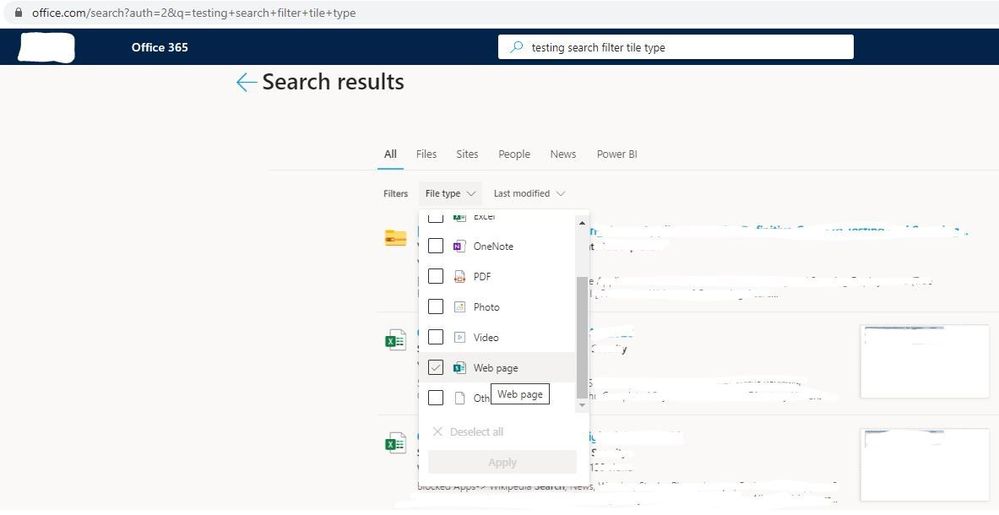Click the Search results heading

tap(333, 82)
